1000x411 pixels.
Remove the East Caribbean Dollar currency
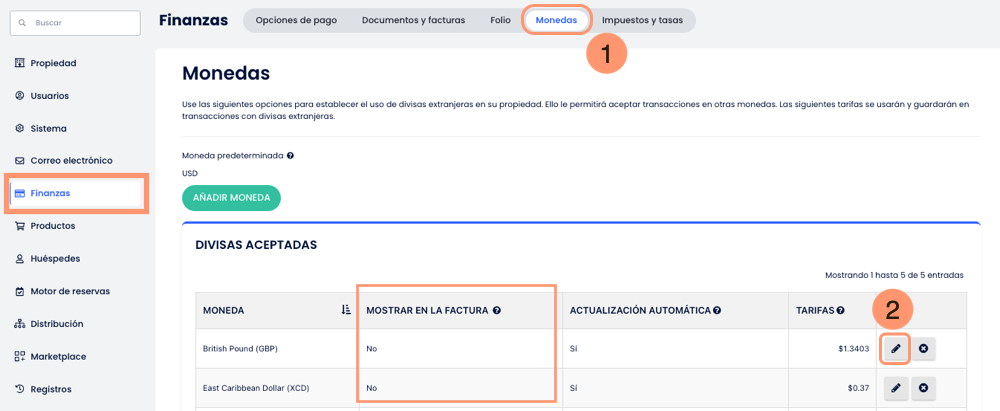pos(923,388)
